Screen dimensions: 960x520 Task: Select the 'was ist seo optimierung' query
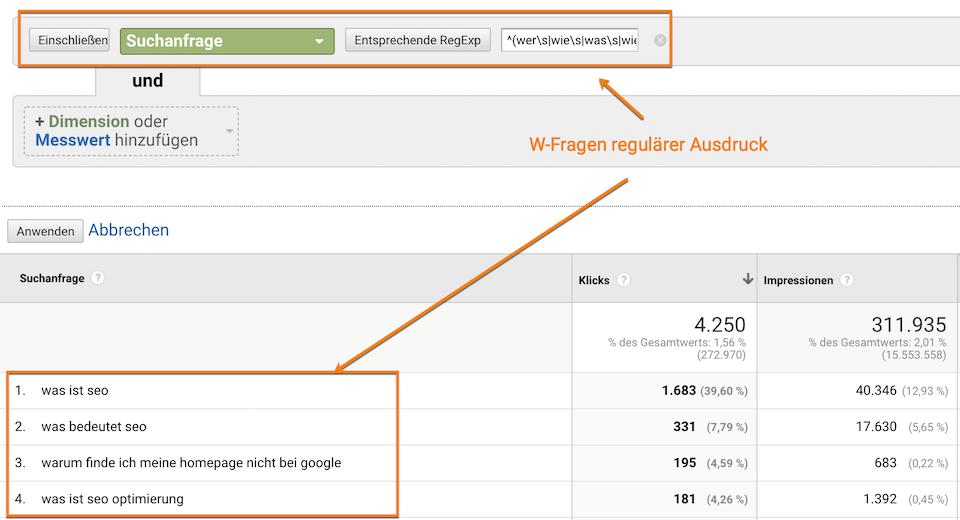[x=112, y=499]
